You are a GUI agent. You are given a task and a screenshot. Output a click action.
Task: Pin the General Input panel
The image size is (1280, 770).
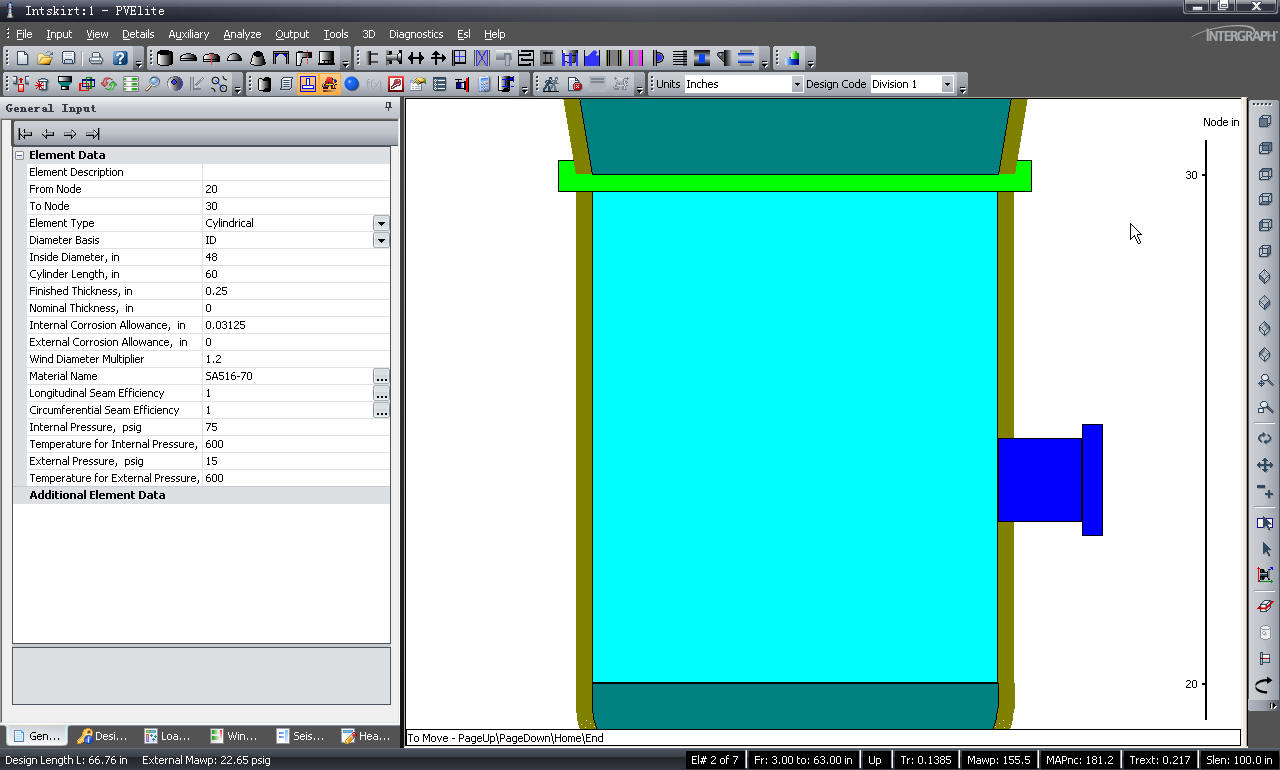coord(389,107)
